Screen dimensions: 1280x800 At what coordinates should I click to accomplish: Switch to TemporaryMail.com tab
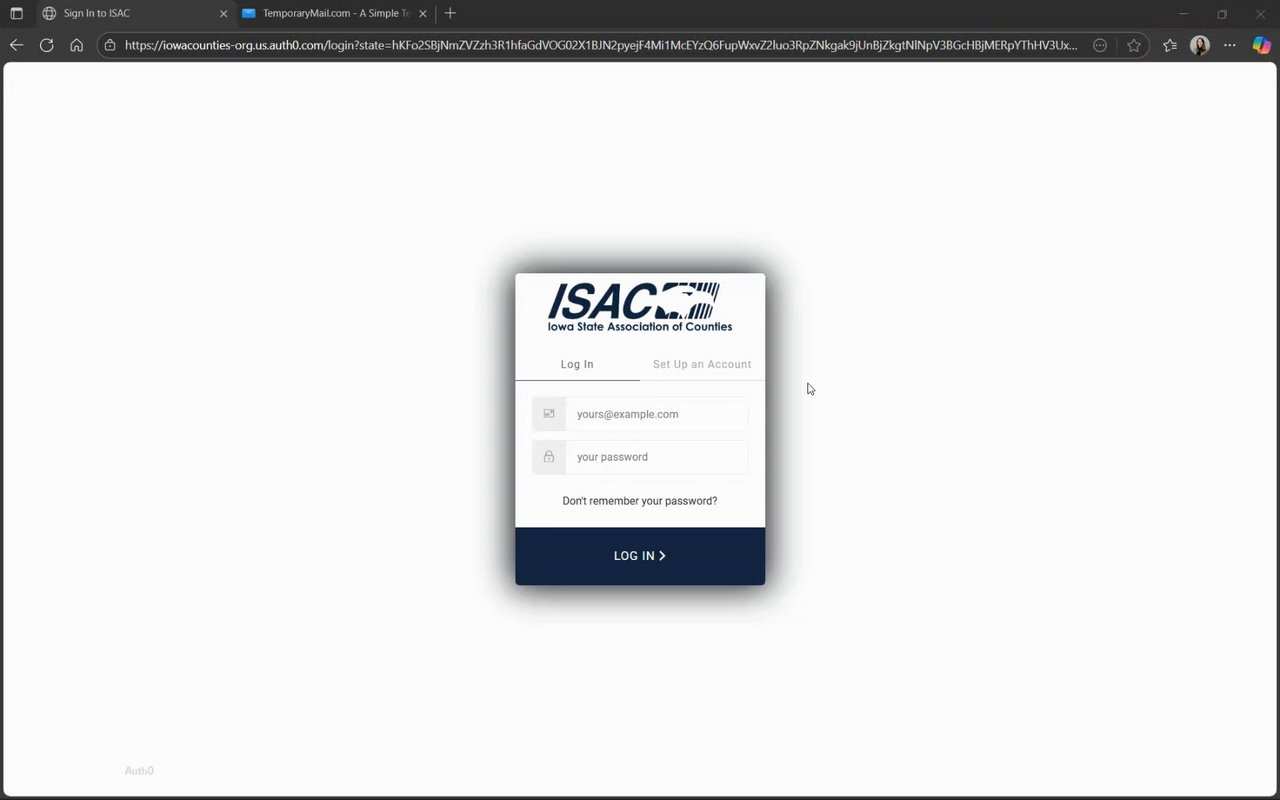click(x=335, y=14)
